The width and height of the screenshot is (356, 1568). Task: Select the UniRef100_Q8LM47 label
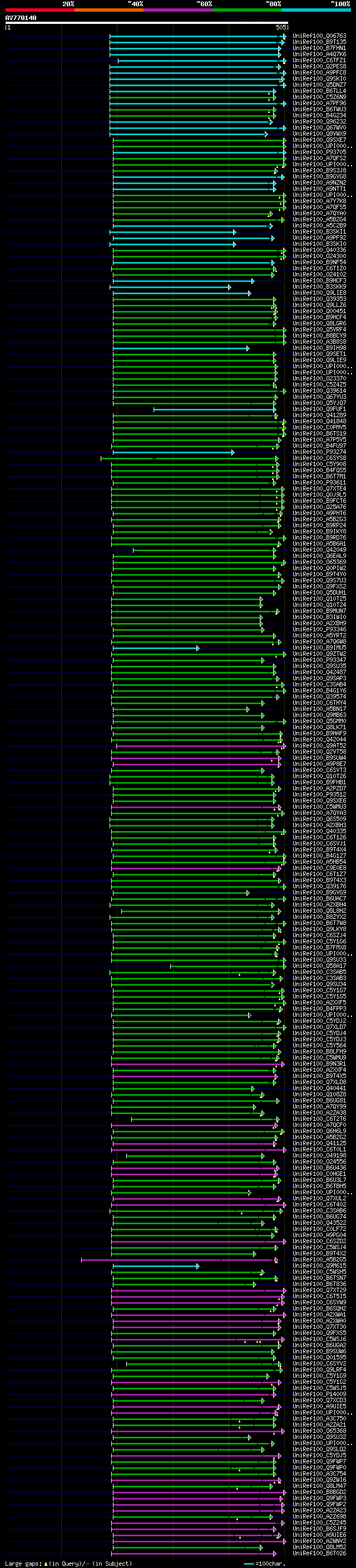point(319,1485)
